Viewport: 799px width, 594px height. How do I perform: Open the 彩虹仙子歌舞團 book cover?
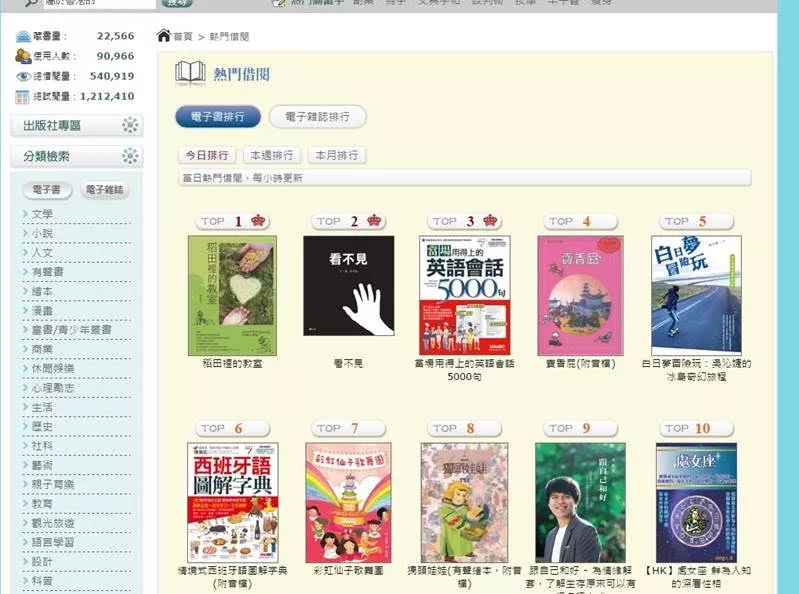point(349,503)
